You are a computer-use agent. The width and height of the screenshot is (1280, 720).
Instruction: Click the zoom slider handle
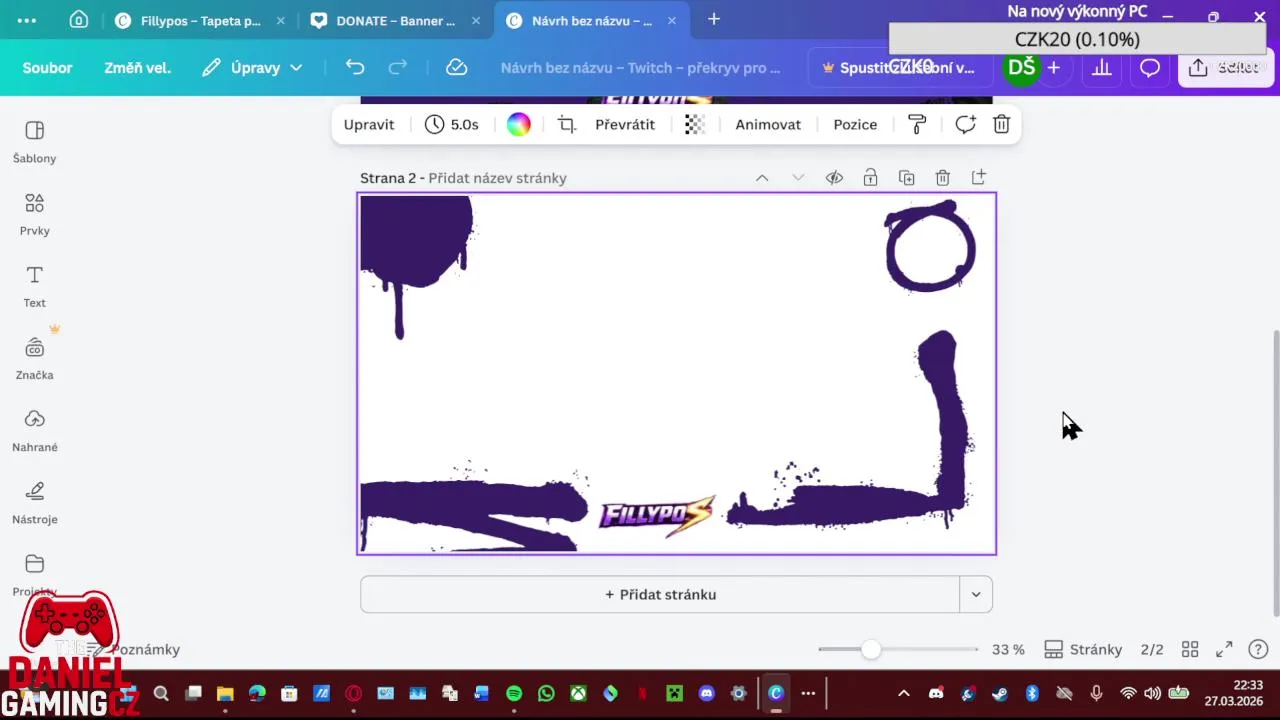[871, 649]
